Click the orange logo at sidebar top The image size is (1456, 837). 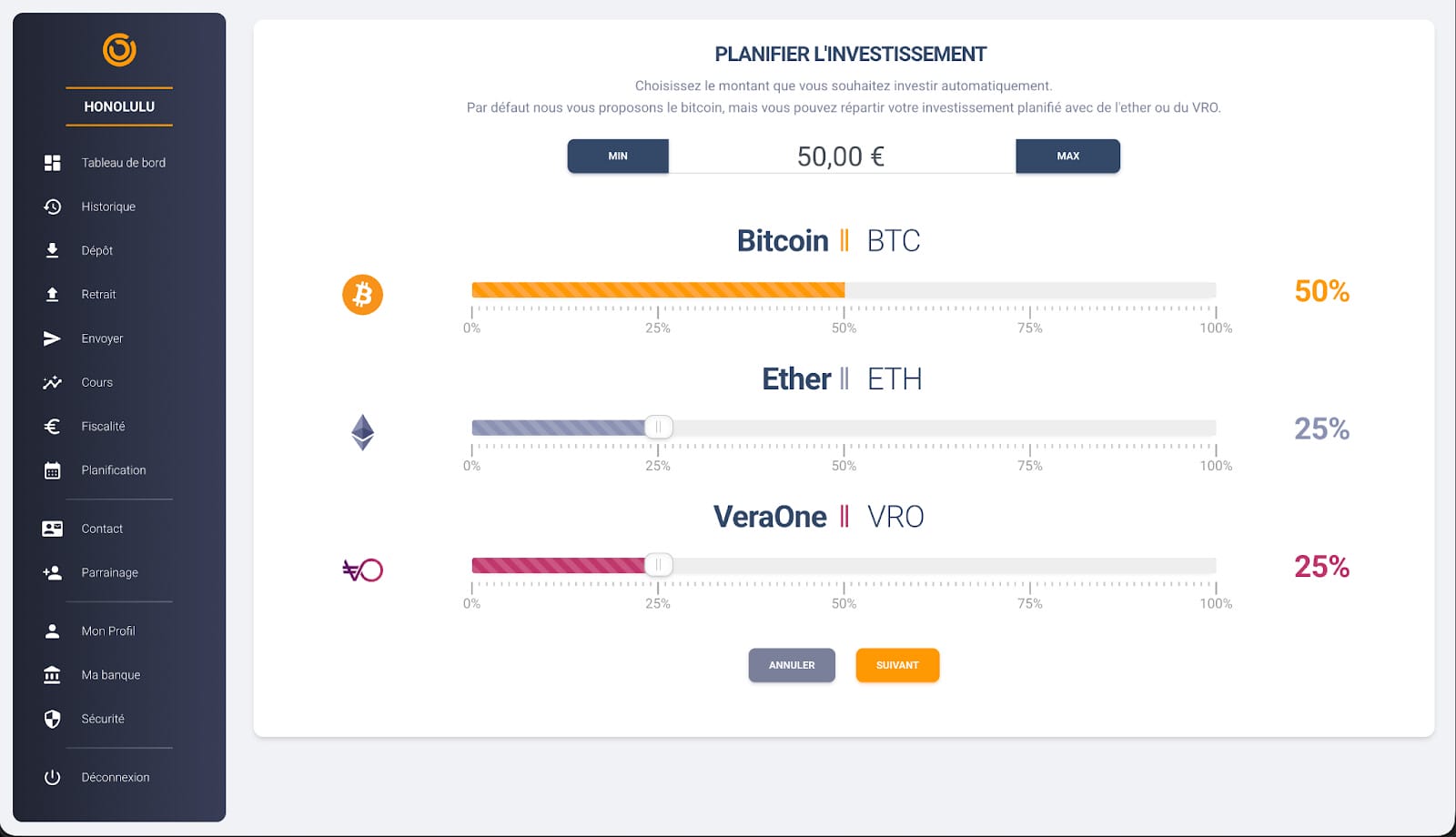tap(119, 50)
